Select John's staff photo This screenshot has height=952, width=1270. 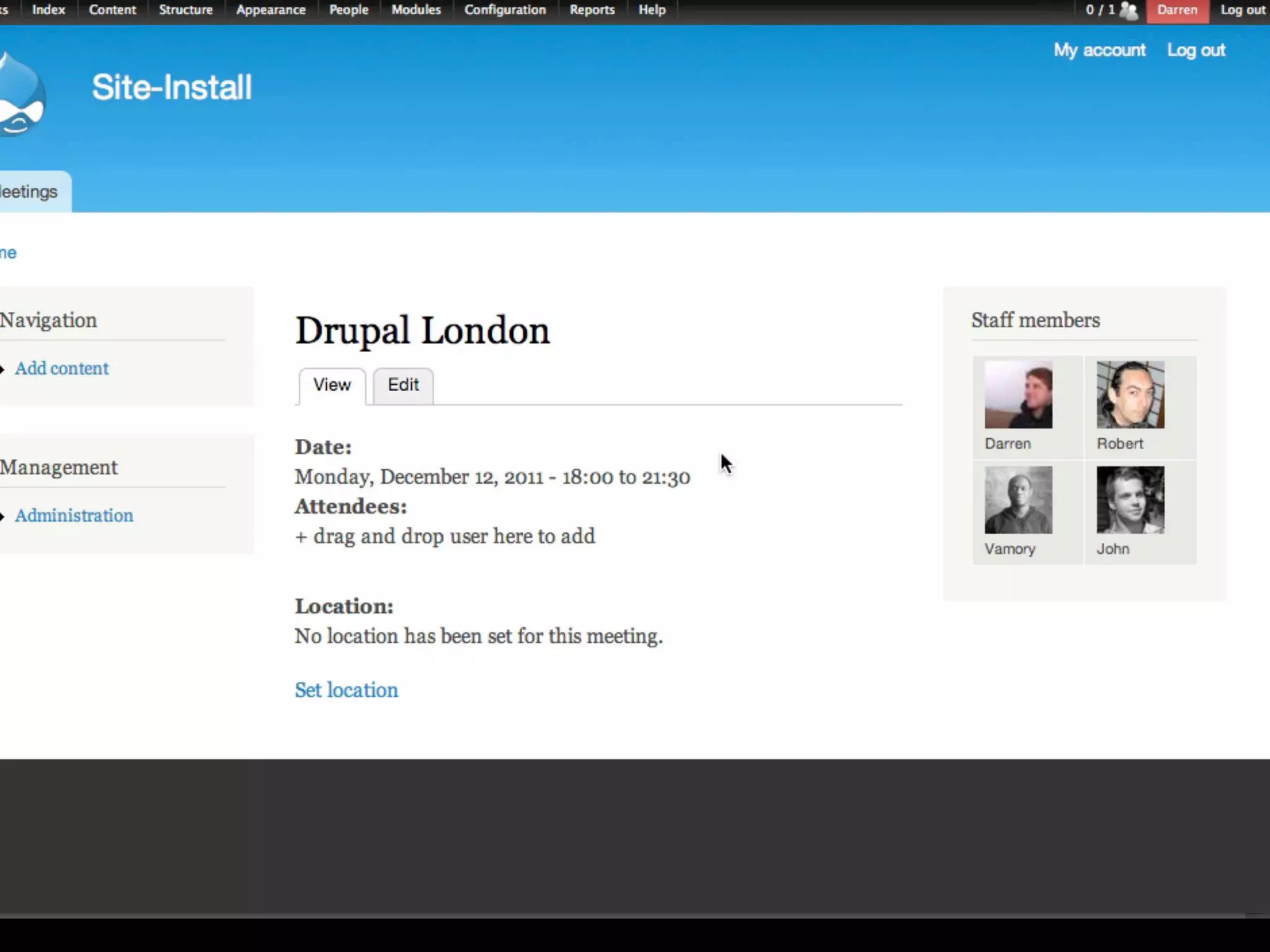click(1130, 500)
